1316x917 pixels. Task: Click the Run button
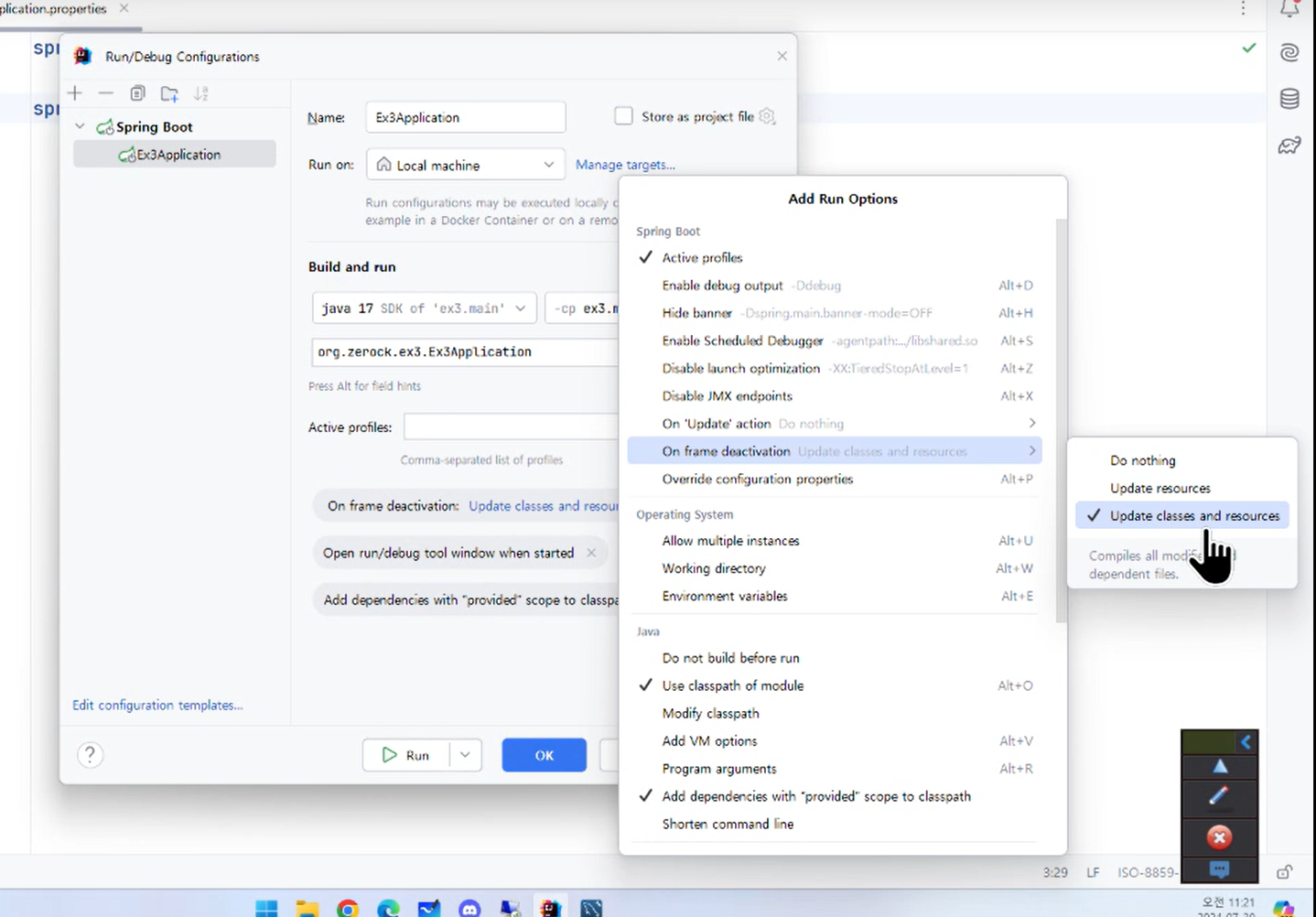coord(405,755)
